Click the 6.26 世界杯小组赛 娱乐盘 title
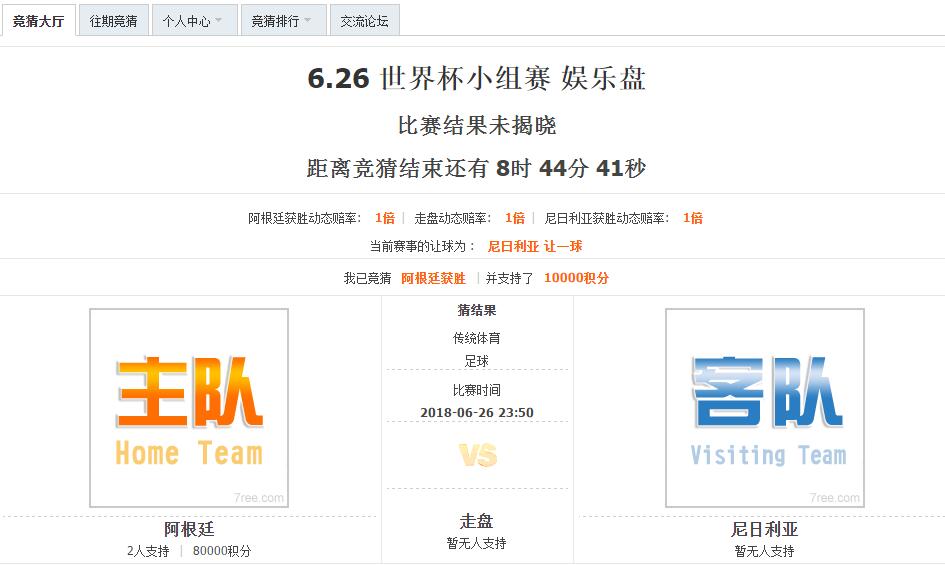This screenshot has height=565, width=945. tap(476, 79)
